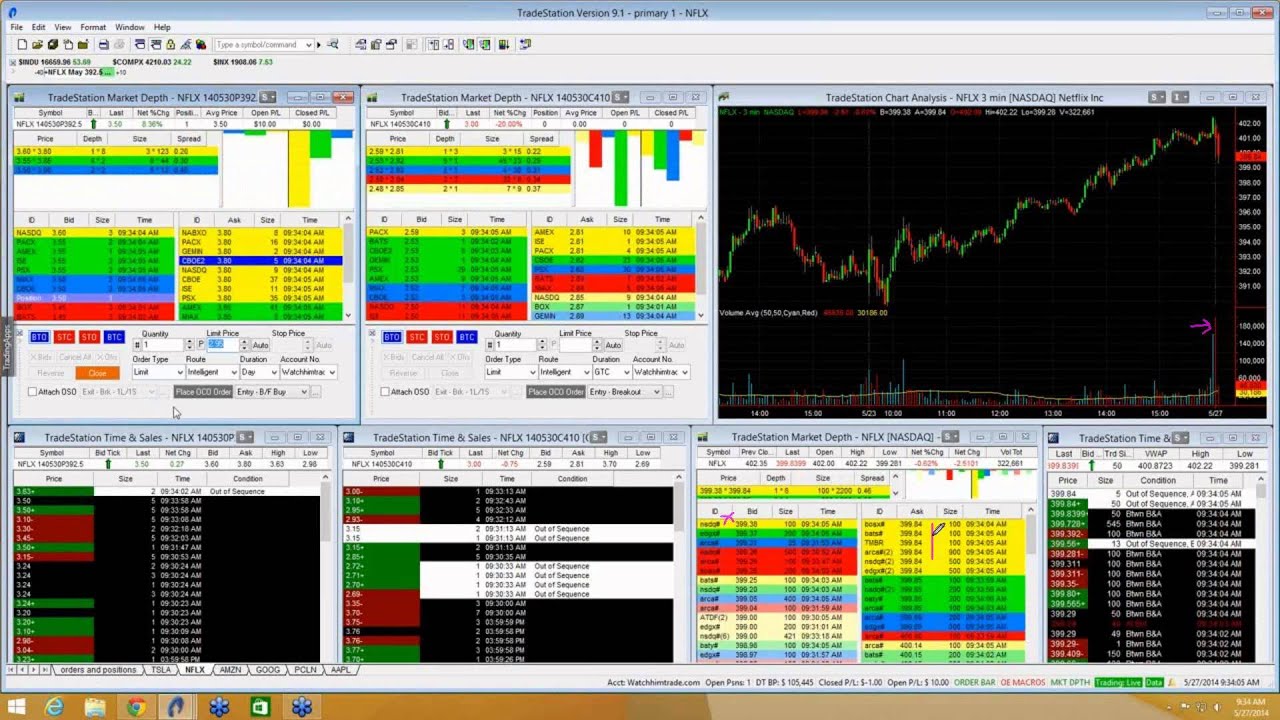Toggle the MKT DPTH status indicator
Screen dimensions: 1280x720
[x=1070, y=682]
